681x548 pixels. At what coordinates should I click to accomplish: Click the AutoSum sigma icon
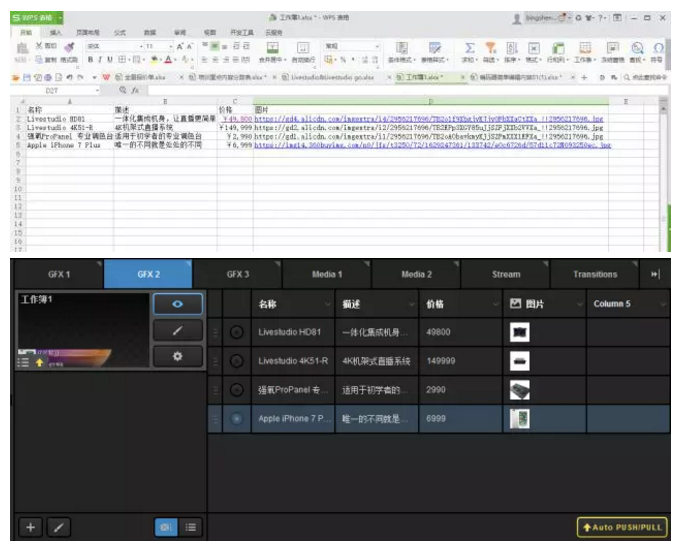[469, 48]
